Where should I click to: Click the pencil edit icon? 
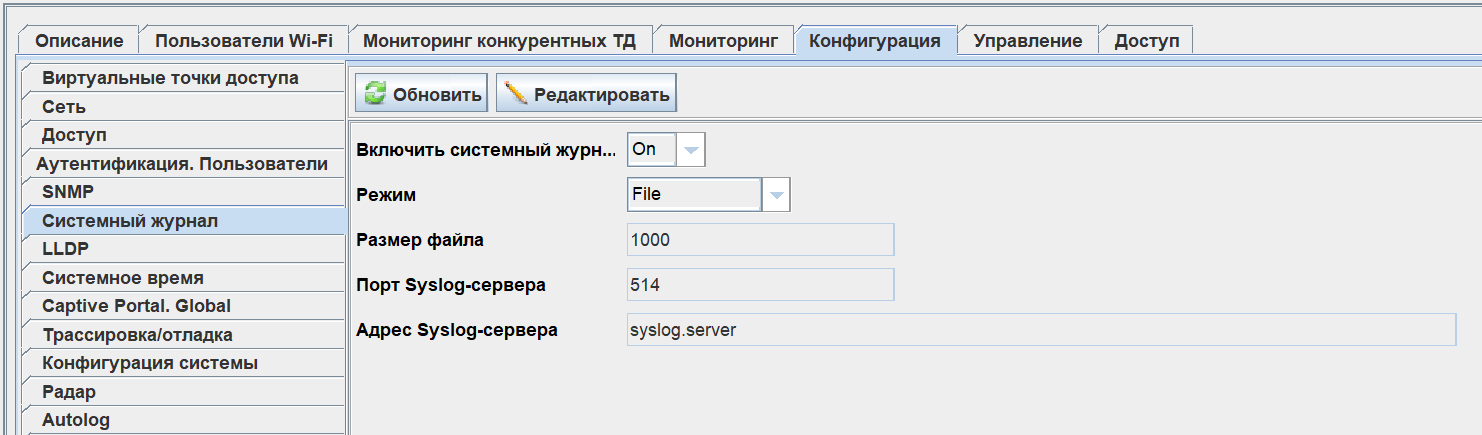click(x=516, y=94)
